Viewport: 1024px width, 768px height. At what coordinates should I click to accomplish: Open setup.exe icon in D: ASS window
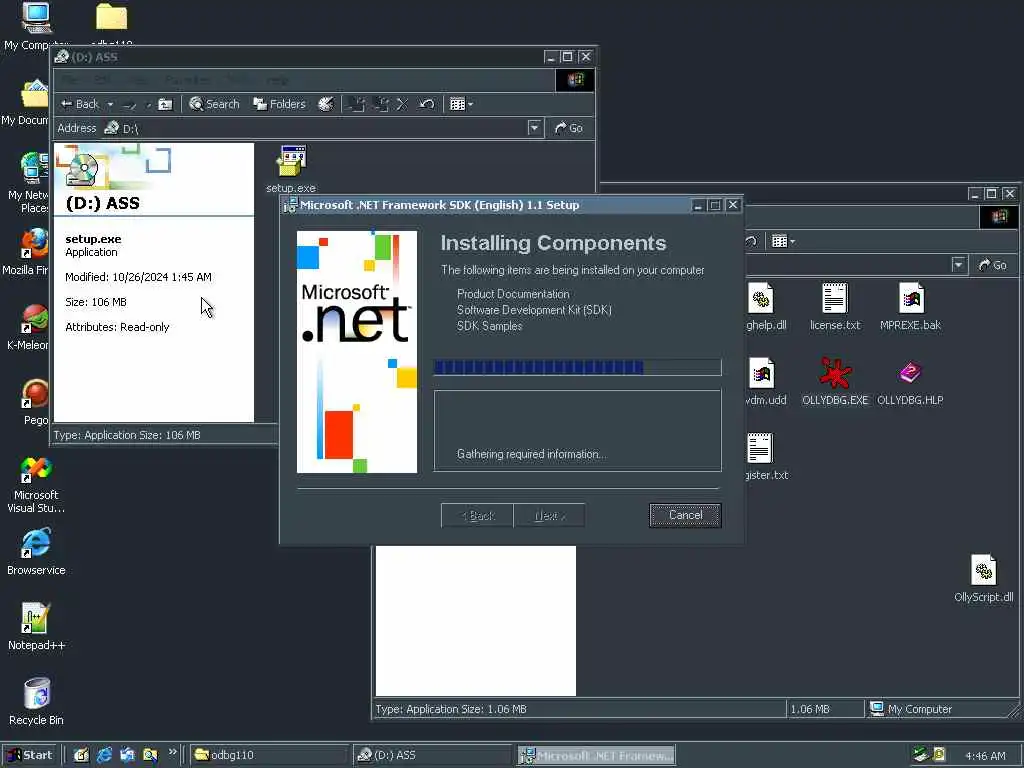tap(291, 169)
